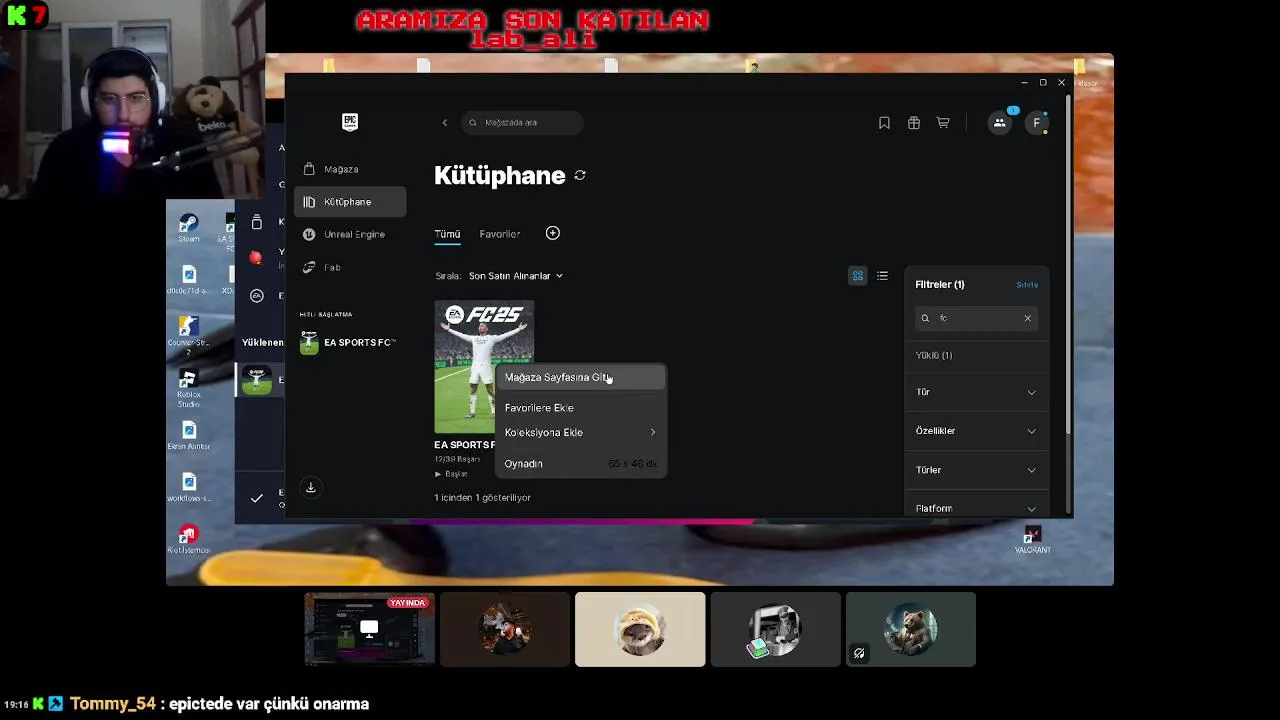Click the Başlat launch button under FC25

pos(451,474)
